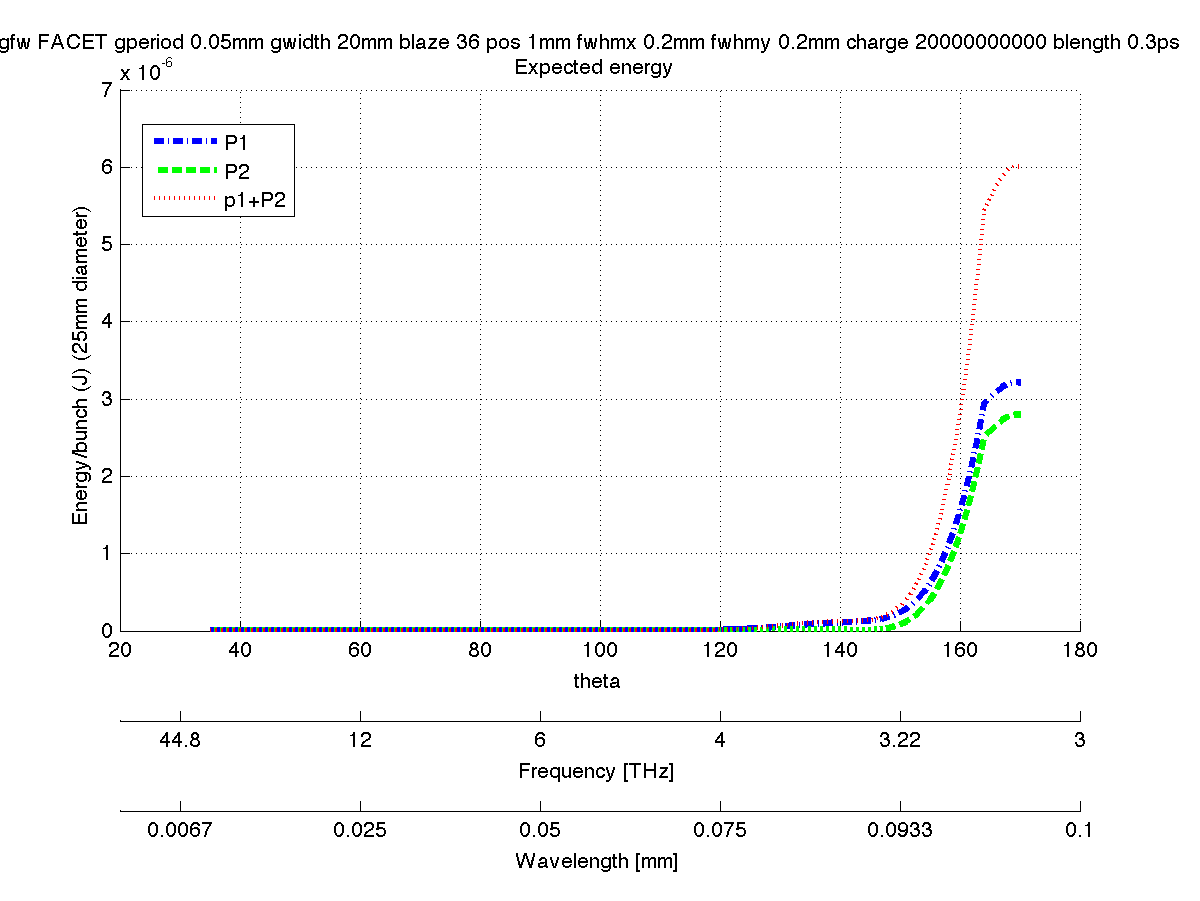Select the P2 legend entry
The height and width of the screenshot is (901, 1200).
click(219, 170)
